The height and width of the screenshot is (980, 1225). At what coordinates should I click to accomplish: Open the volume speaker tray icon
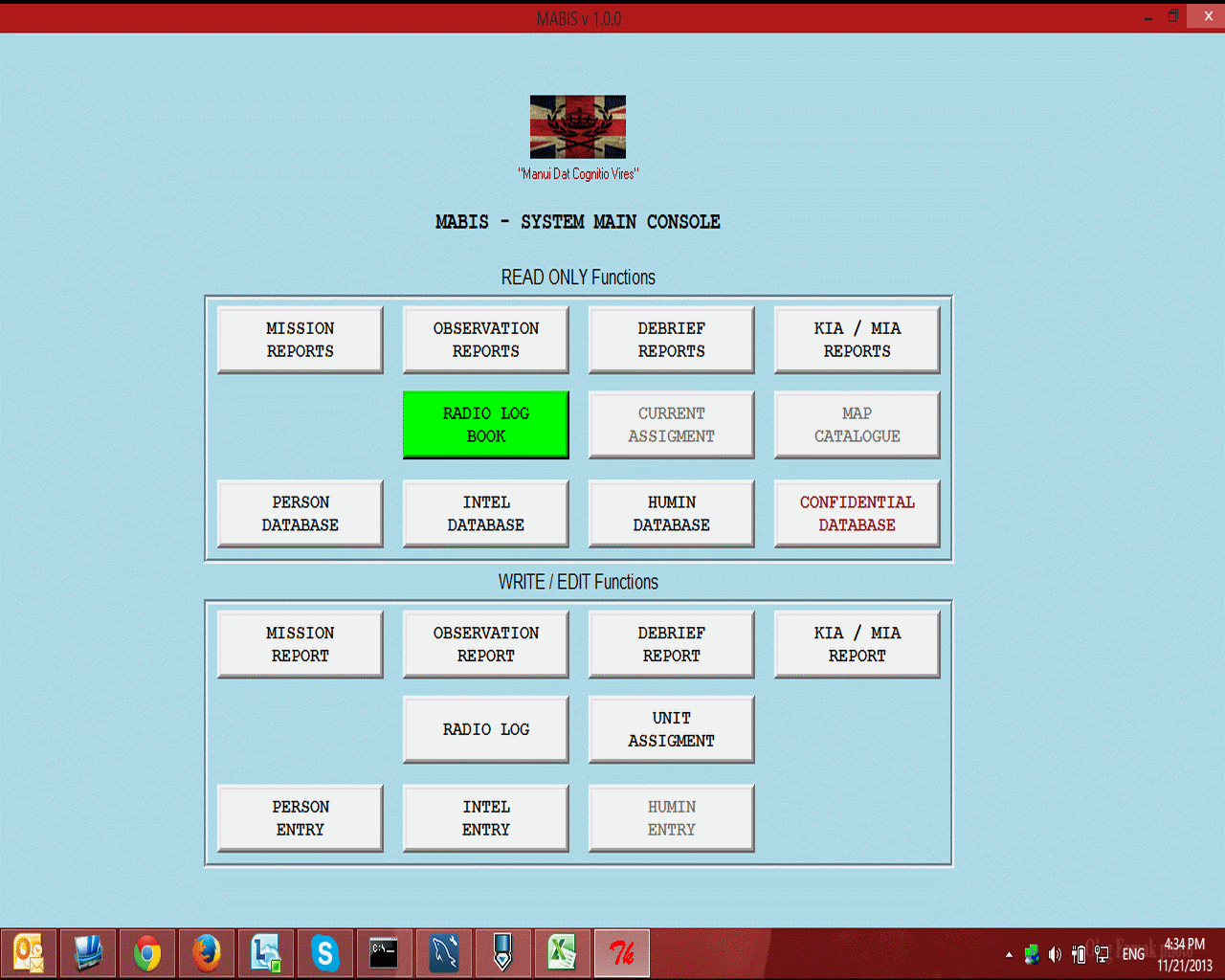[x=1055, y=954]
